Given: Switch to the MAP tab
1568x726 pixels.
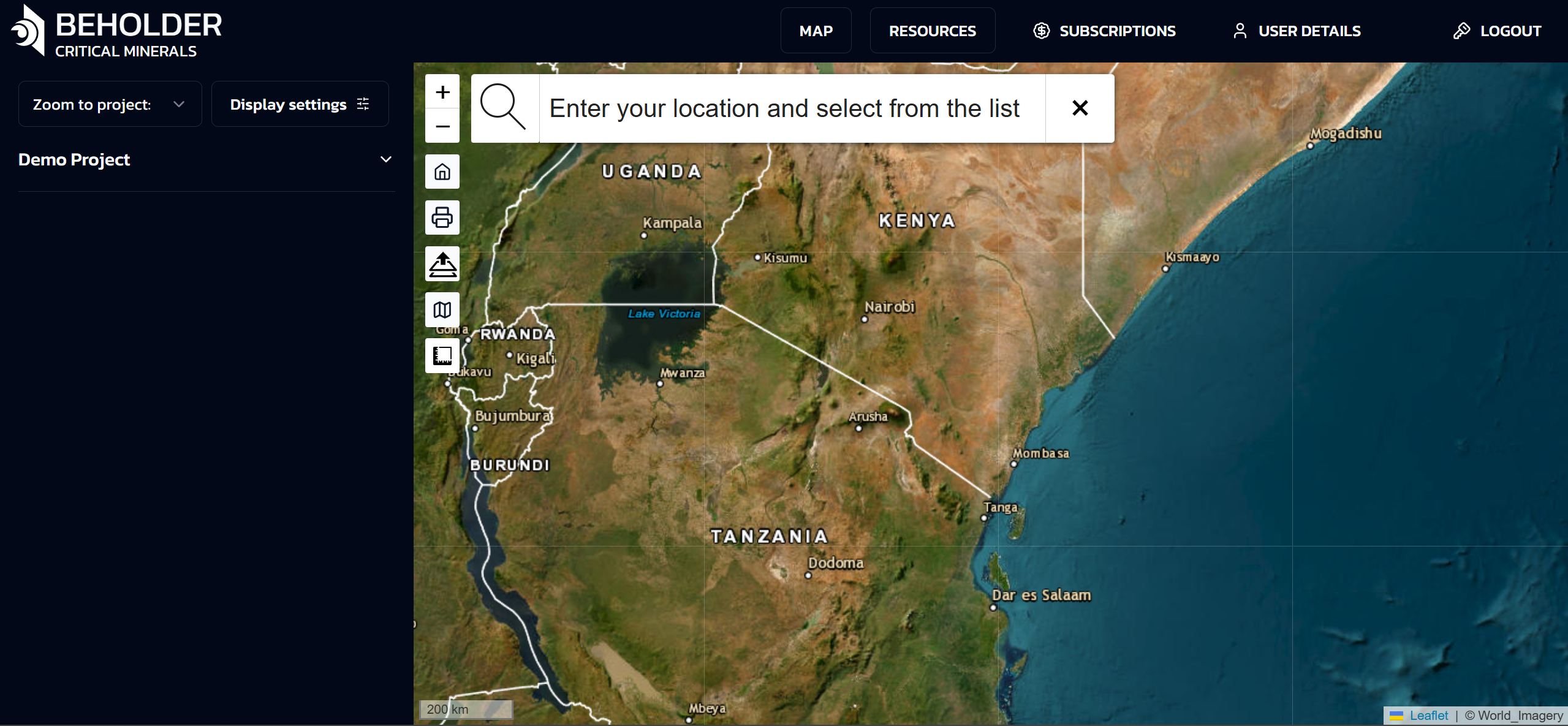Looking at the screenshot, I should [816, 31].
